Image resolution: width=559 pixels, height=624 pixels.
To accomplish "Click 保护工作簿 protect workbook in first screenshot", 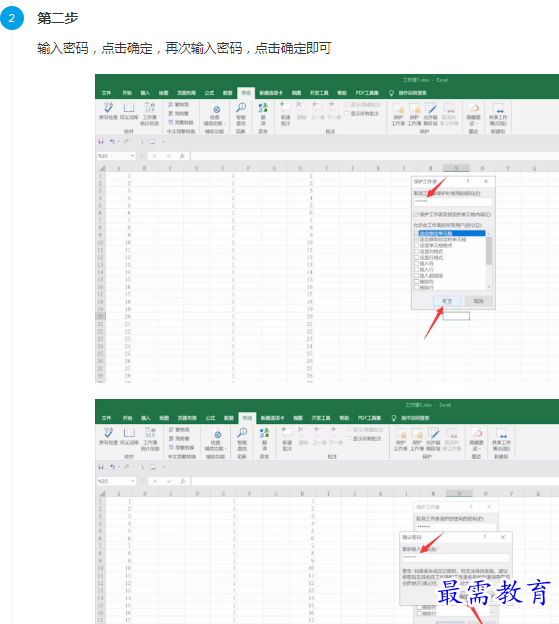I will (x=414, y=114).
